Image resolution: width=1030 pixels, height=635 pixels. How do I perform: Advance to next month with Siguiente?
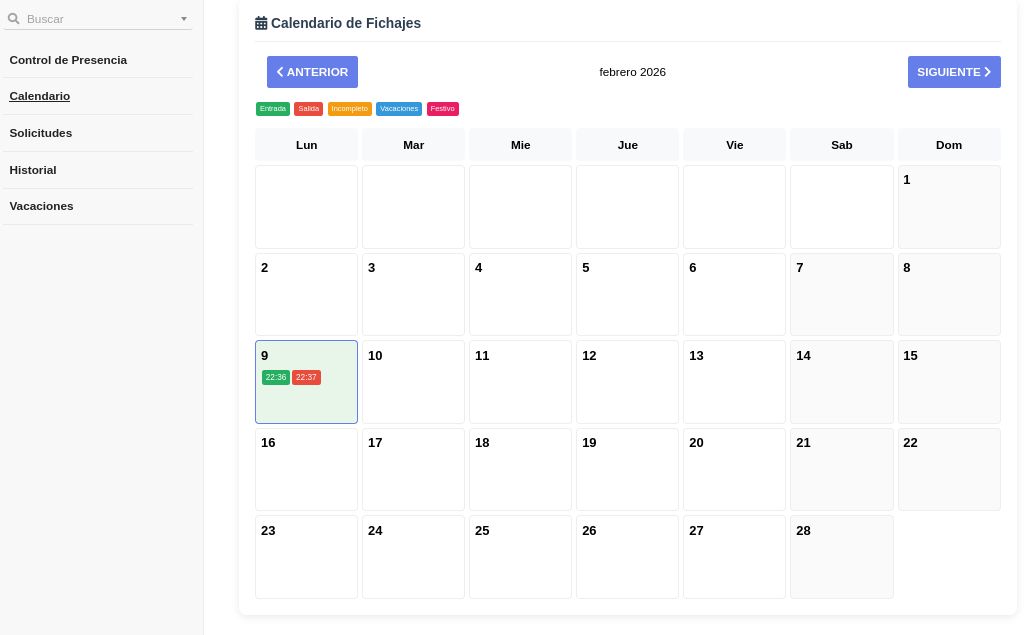click(x=954, y=72)
